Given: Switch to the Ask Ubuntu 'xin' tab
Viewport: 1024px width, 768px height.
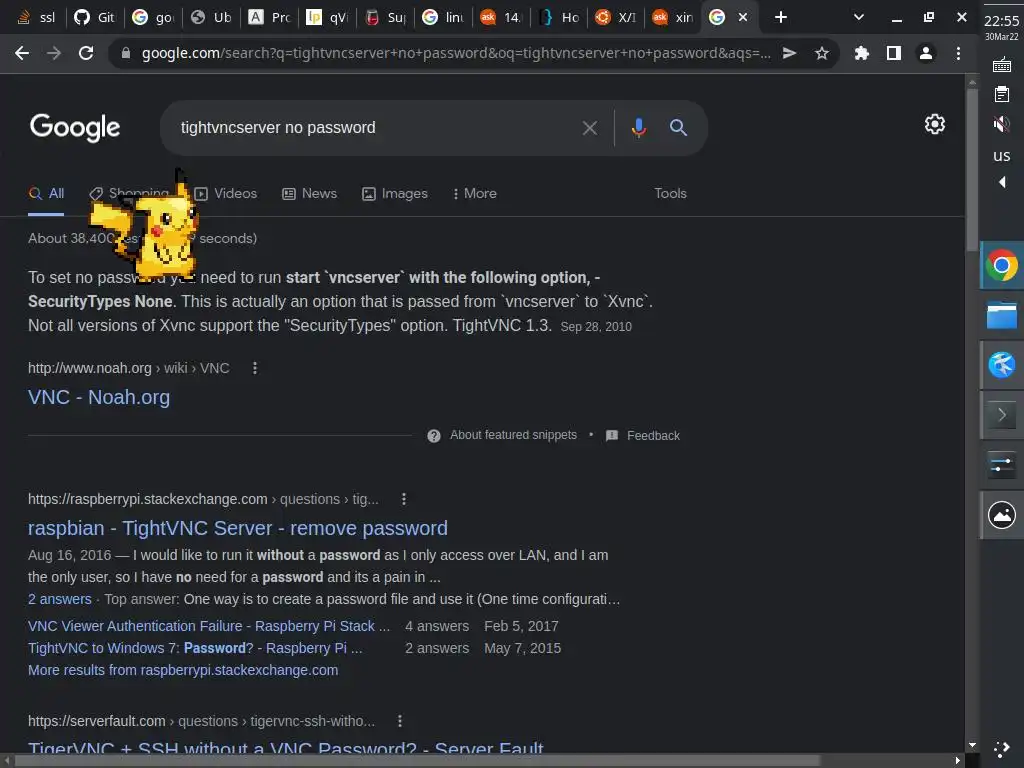Looking at the screenshot, I should tap(673, 17).
